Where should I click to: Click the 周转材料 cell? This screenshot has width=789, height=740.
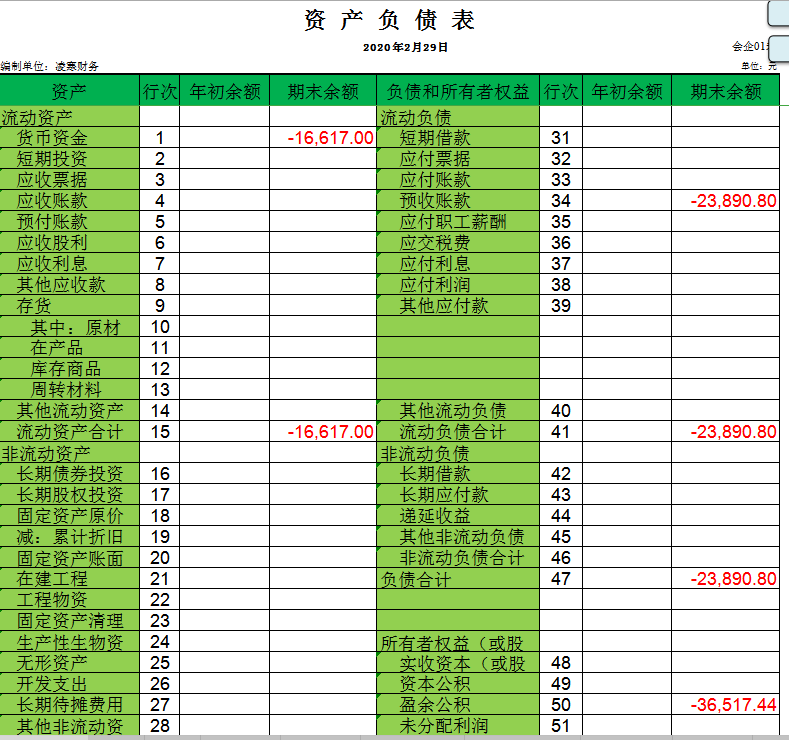(69, 390)
